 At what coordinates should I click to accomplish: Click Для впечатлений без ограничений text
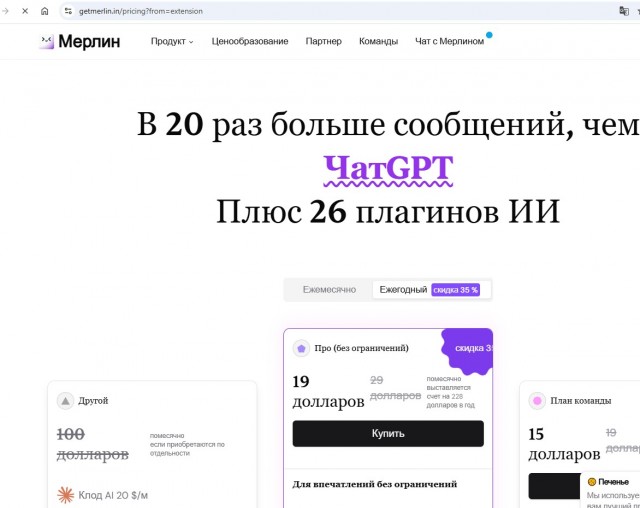click(x=374, y=484)
